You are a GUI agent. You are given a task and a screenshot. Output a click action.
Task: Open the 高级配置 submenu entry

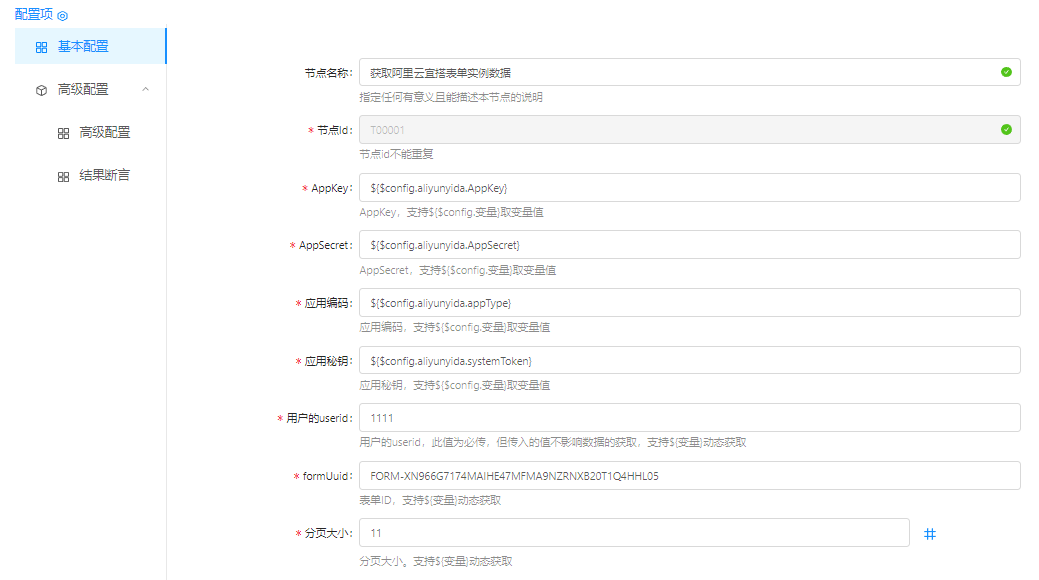pyautogui.click(x=104, y=132)
